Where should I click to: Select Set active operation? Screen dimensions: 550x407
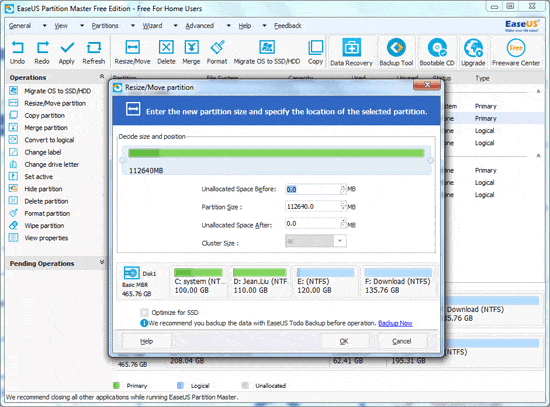[x=31, y=176]
